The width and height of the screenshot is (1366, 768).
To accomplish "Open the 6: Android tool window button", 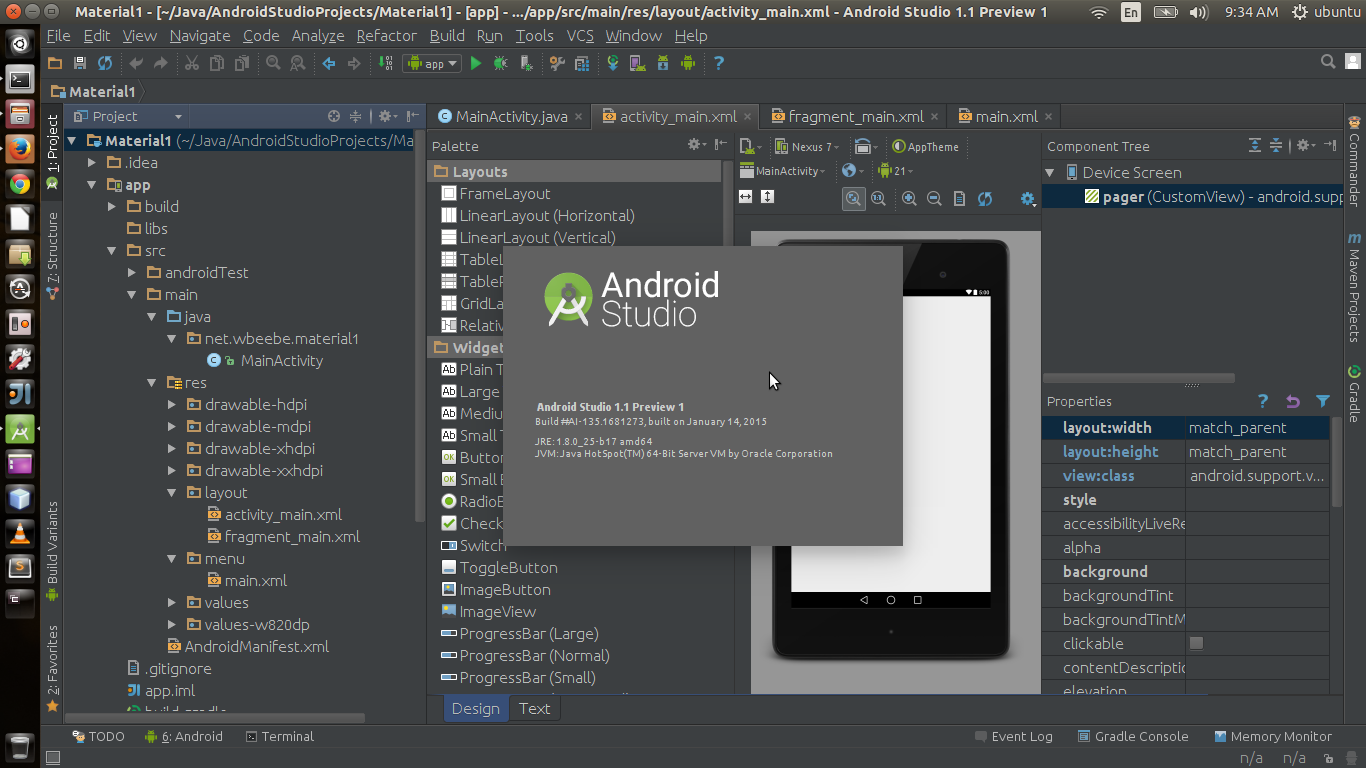I will coord(184,736).
